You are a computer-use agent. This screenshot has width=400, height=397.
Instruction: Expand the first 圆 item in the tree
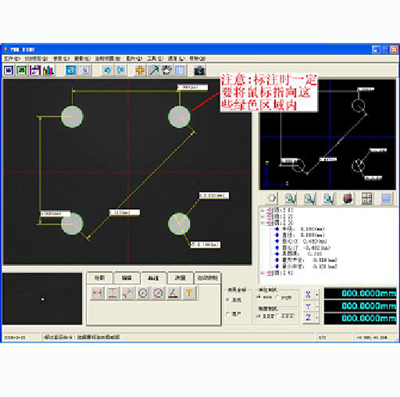click(x=262, y=211)
